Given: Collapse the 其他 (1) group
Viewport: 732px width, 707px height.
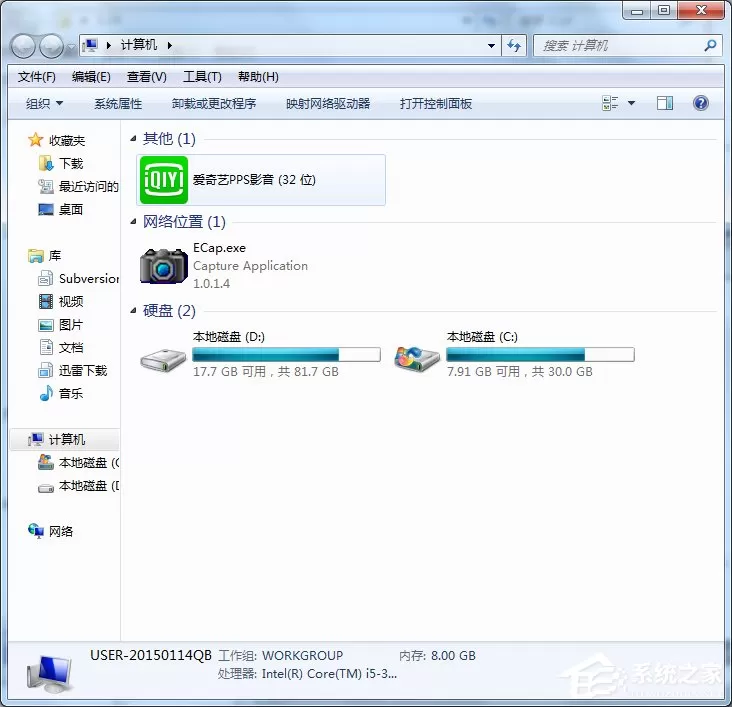Looking at the screenshot, I should (133, 139).
